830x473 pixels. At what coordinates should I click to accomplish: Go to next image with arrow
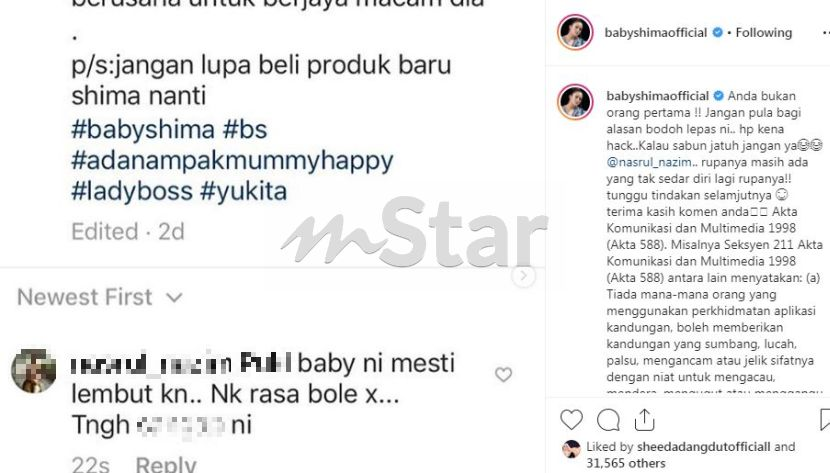(x=524, y=275)
